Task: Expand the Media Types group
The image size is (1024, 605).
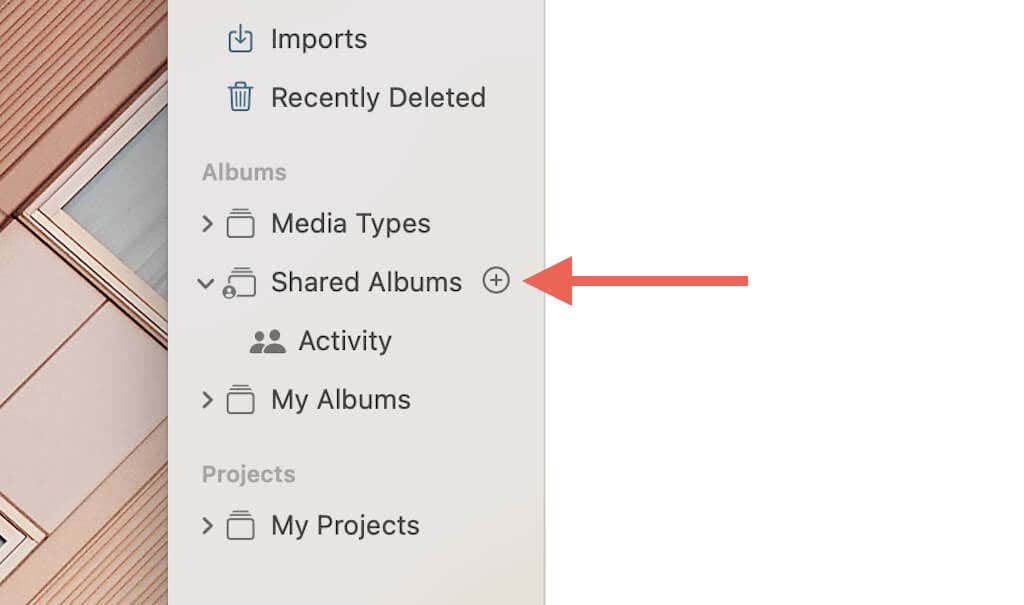Action: pos(207,224)
